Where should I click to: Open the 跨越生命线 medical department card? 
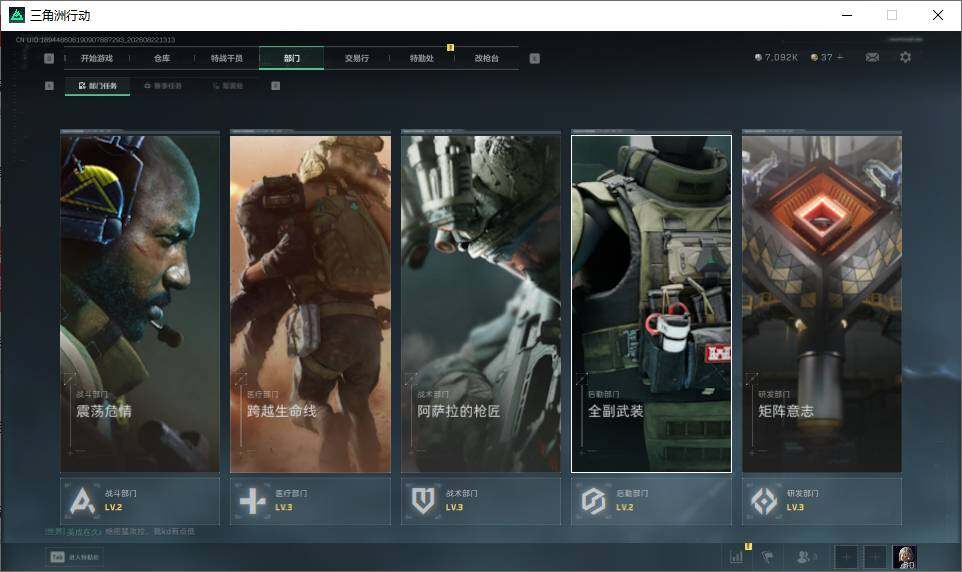pyautogui.click(x=310, y=304)
